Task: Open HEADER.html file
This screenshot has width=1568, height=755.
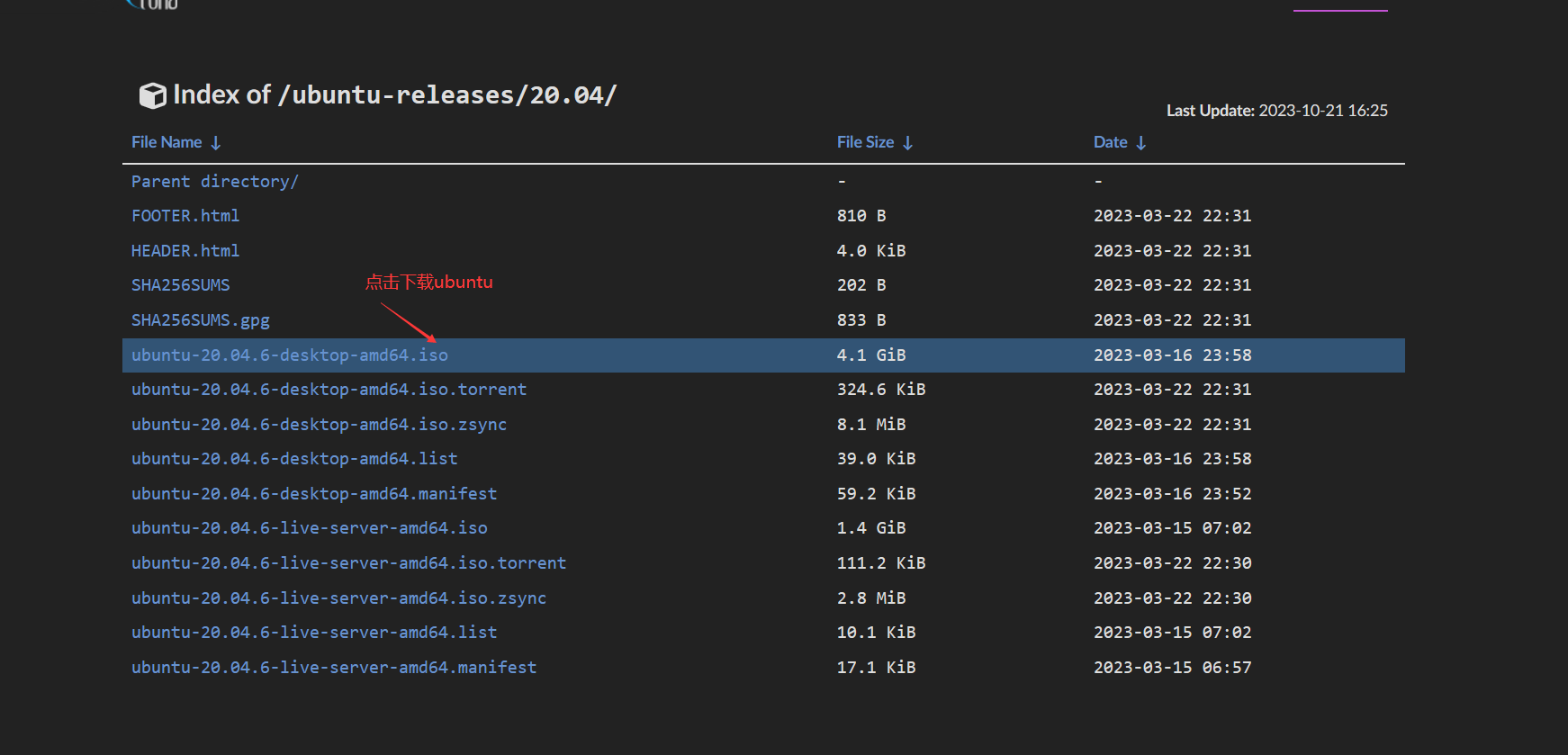Action: 185,251
